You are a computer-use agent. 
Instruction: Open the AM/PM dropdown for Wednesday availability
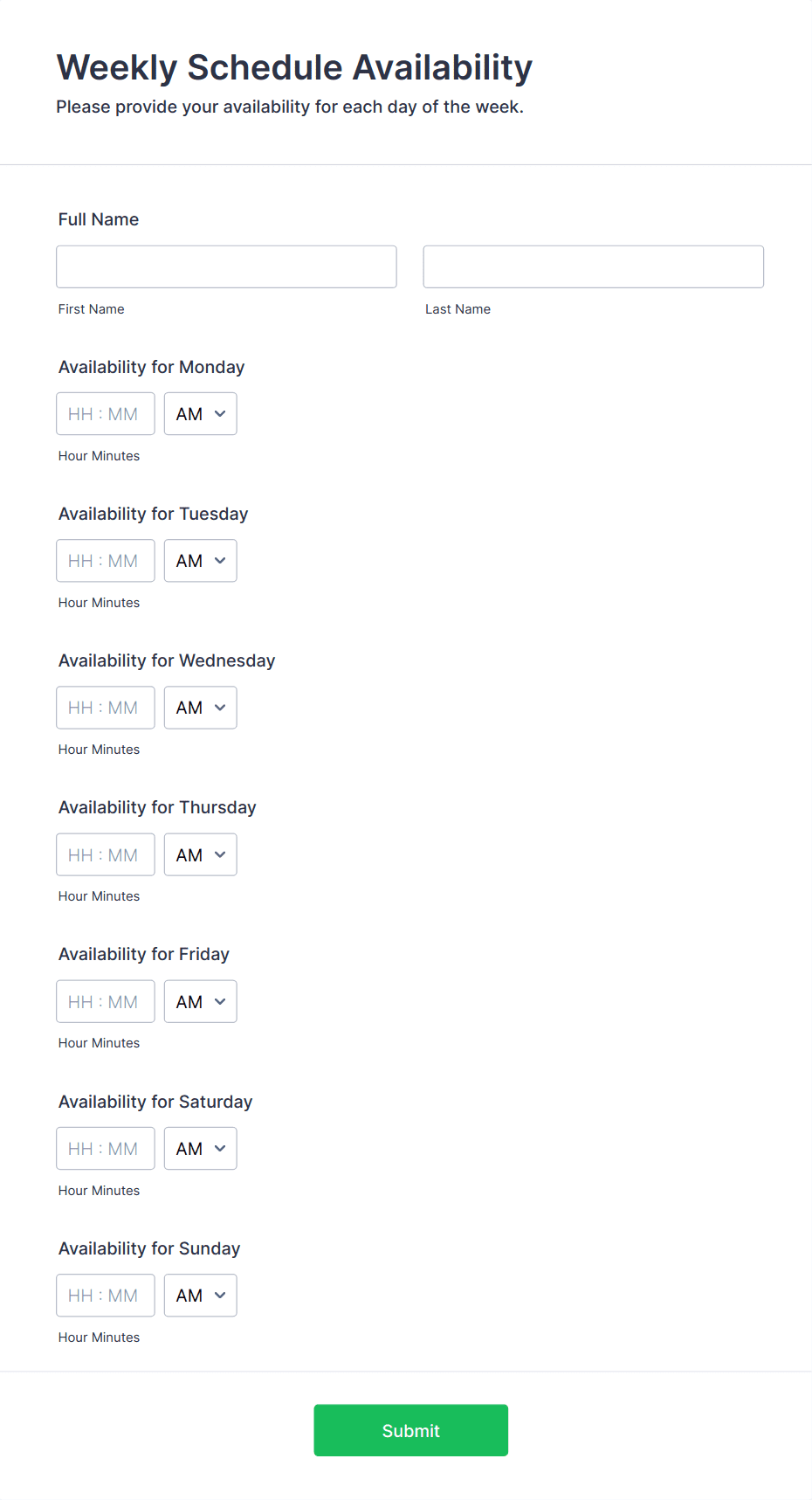pos(200,707)
